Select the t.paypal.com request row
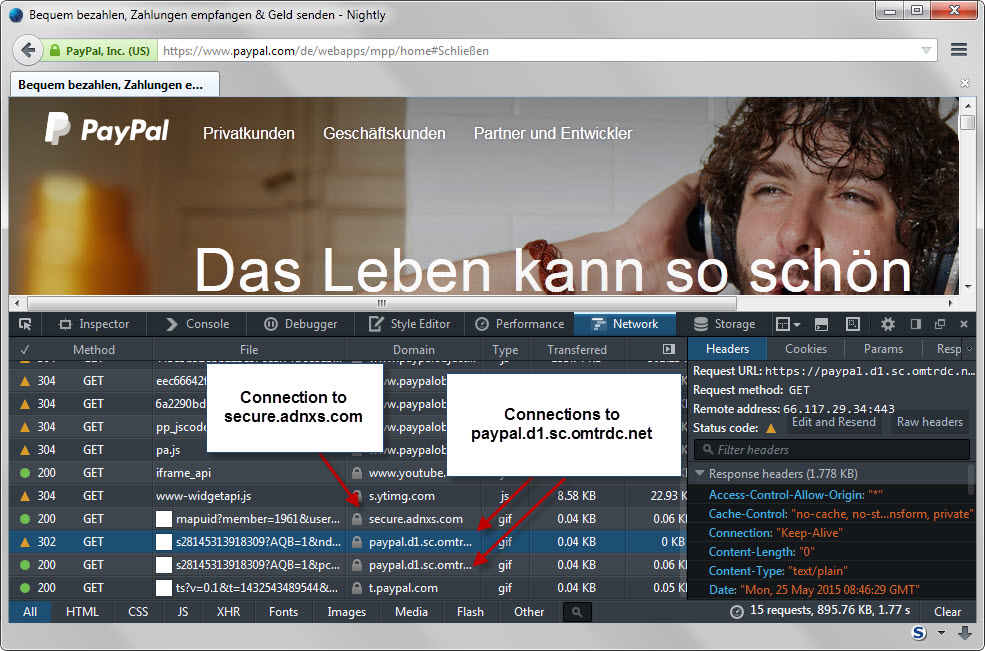Screen dimensions: 985x651 (348, 588)
